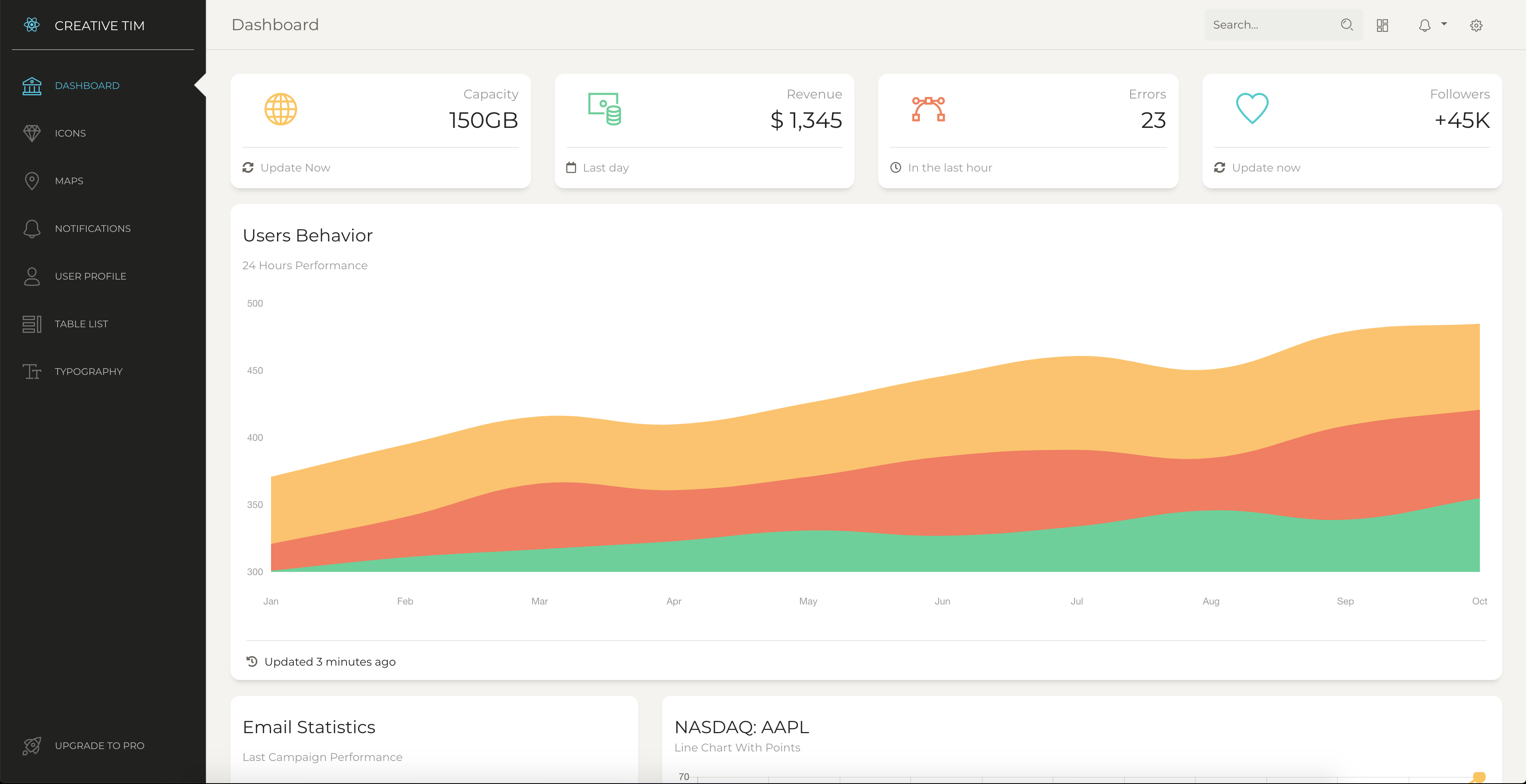Image resolution: width=1526 pixels, height=784 pixels.
Task: Expand the notifications bell dropdown
Action: click(x=1431, y=25)
